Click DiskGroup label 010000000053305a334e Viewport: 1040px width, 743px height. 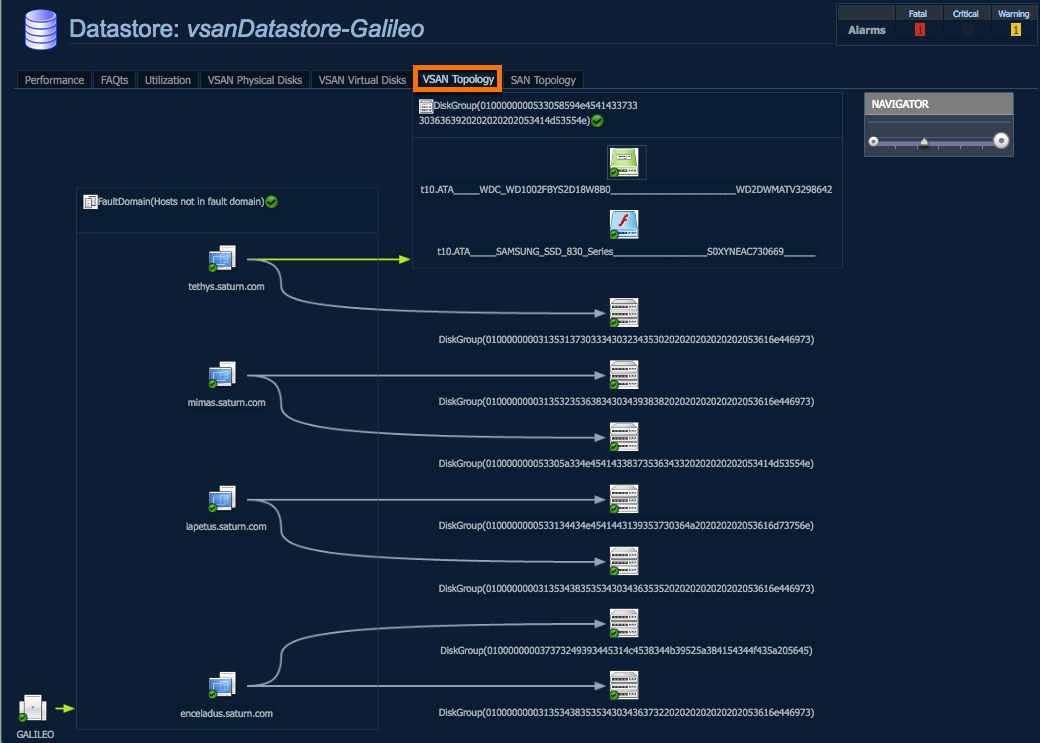[x=626, y=464]
